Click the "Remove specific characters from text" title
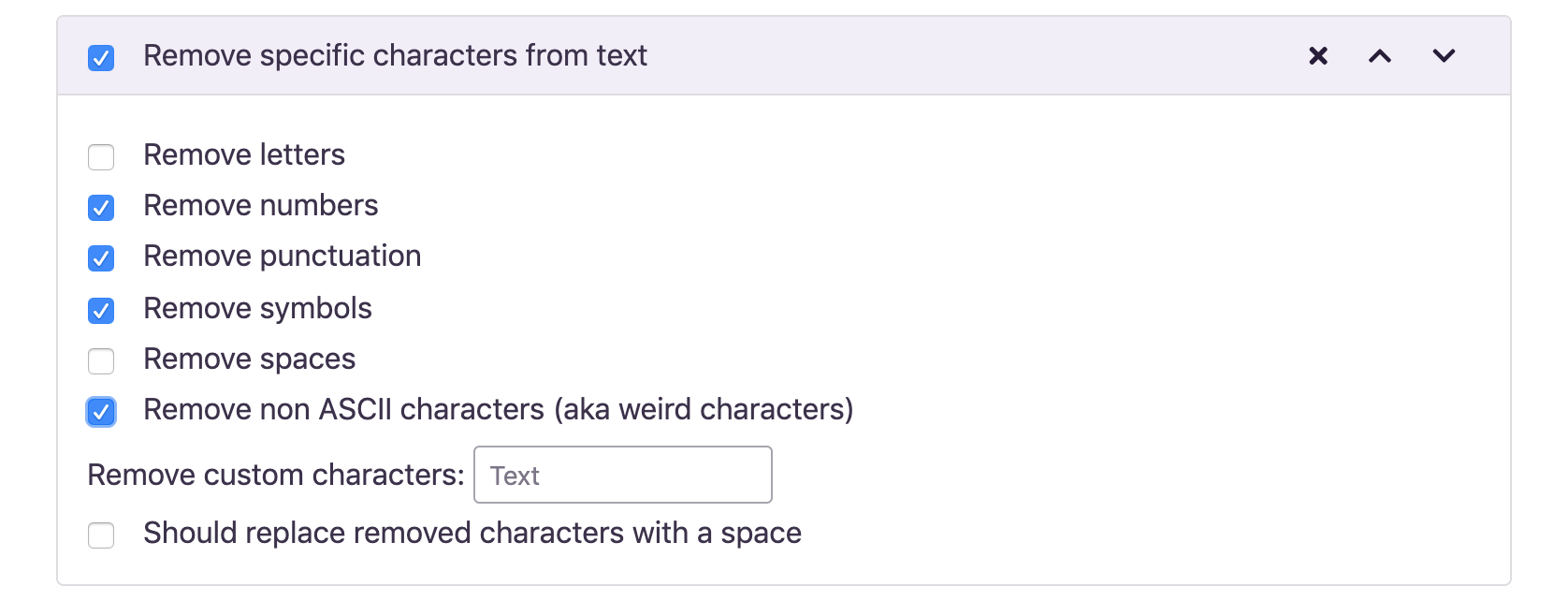 pos(395,56)
